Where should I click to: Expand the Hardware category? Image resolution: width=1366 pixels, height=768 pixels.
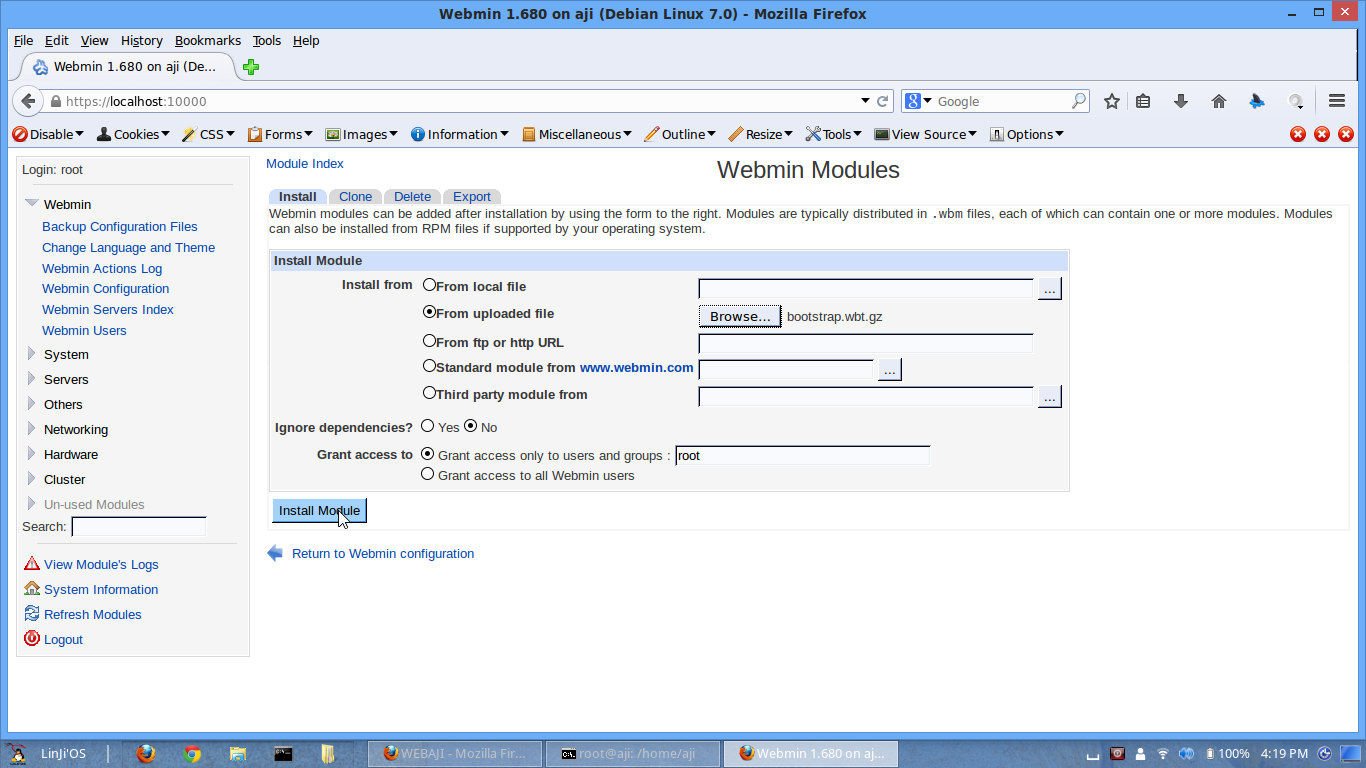(x=32, y=454)
